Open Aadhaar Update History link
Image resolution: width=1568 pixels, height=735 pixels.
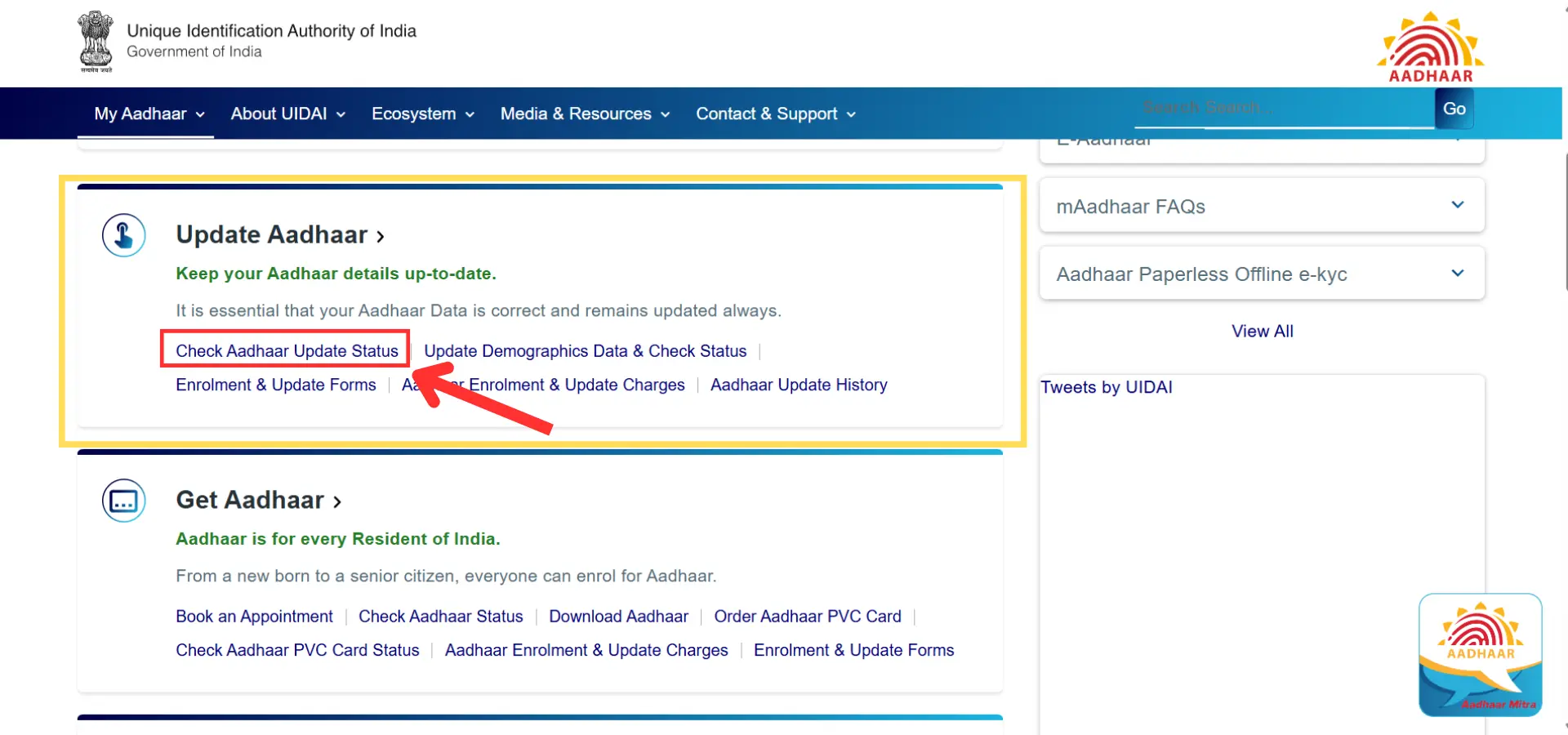(x=799, y=385)
